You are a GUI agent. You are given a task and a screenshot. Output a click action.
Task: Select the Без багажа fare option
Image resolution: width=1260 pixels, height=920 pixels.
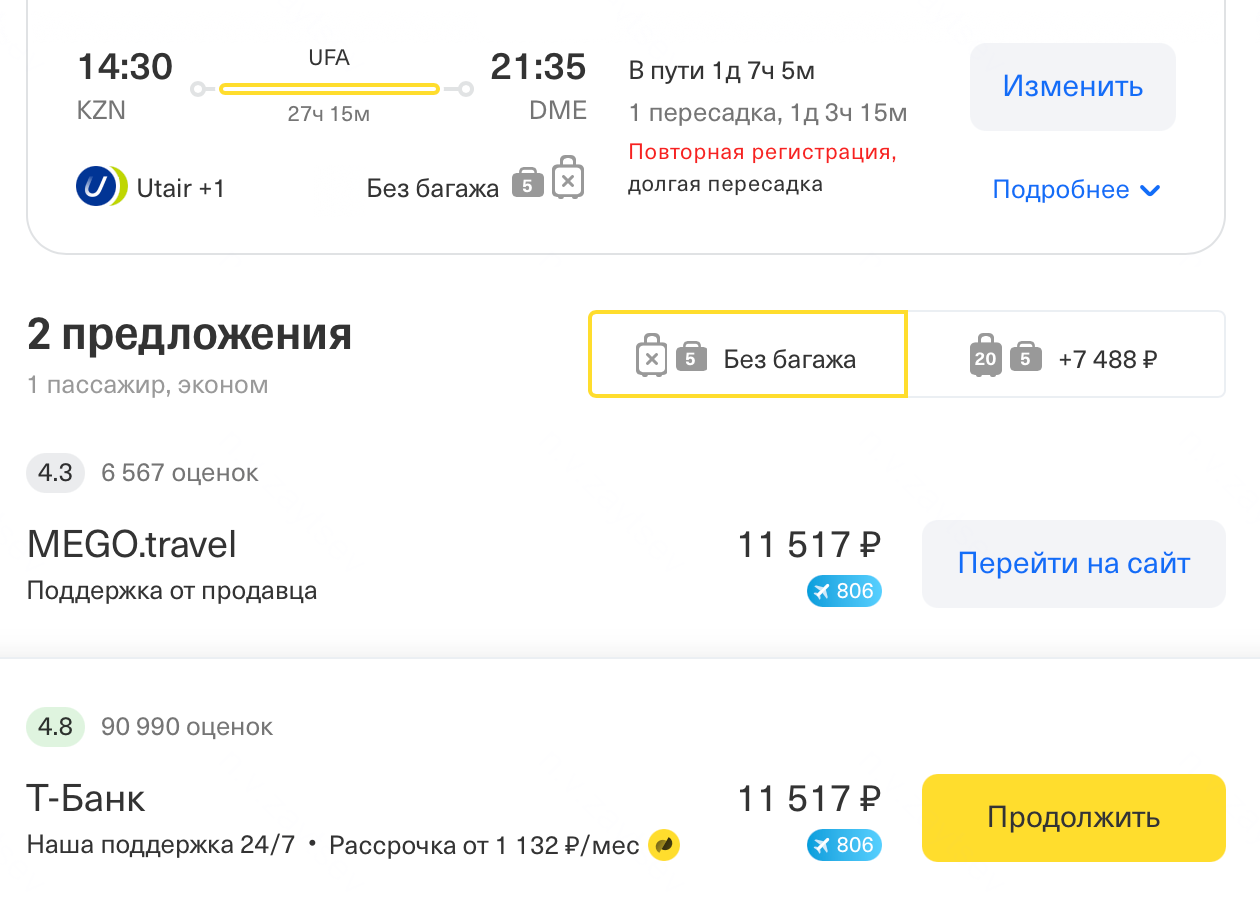[747, 354]
